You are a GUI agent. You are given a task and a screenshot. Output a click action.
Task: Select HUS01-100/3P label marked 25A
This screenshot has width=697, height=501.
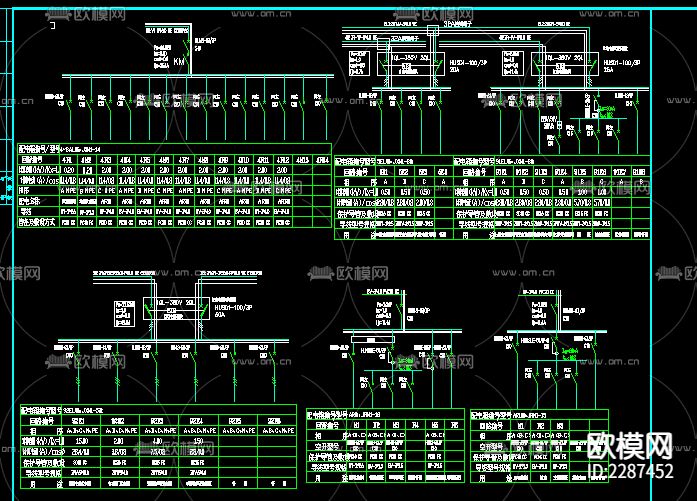click(x=622, y=63)
